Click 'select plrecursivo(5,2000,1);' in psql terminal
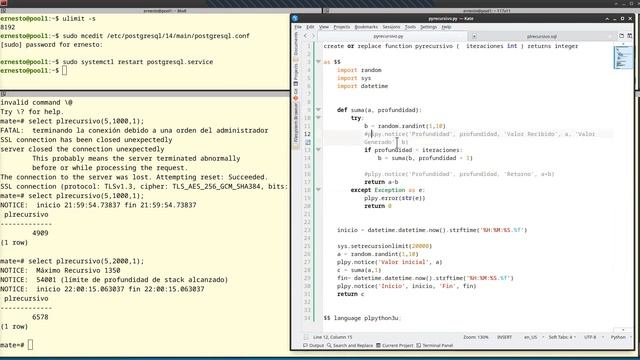 coord(86,261)
